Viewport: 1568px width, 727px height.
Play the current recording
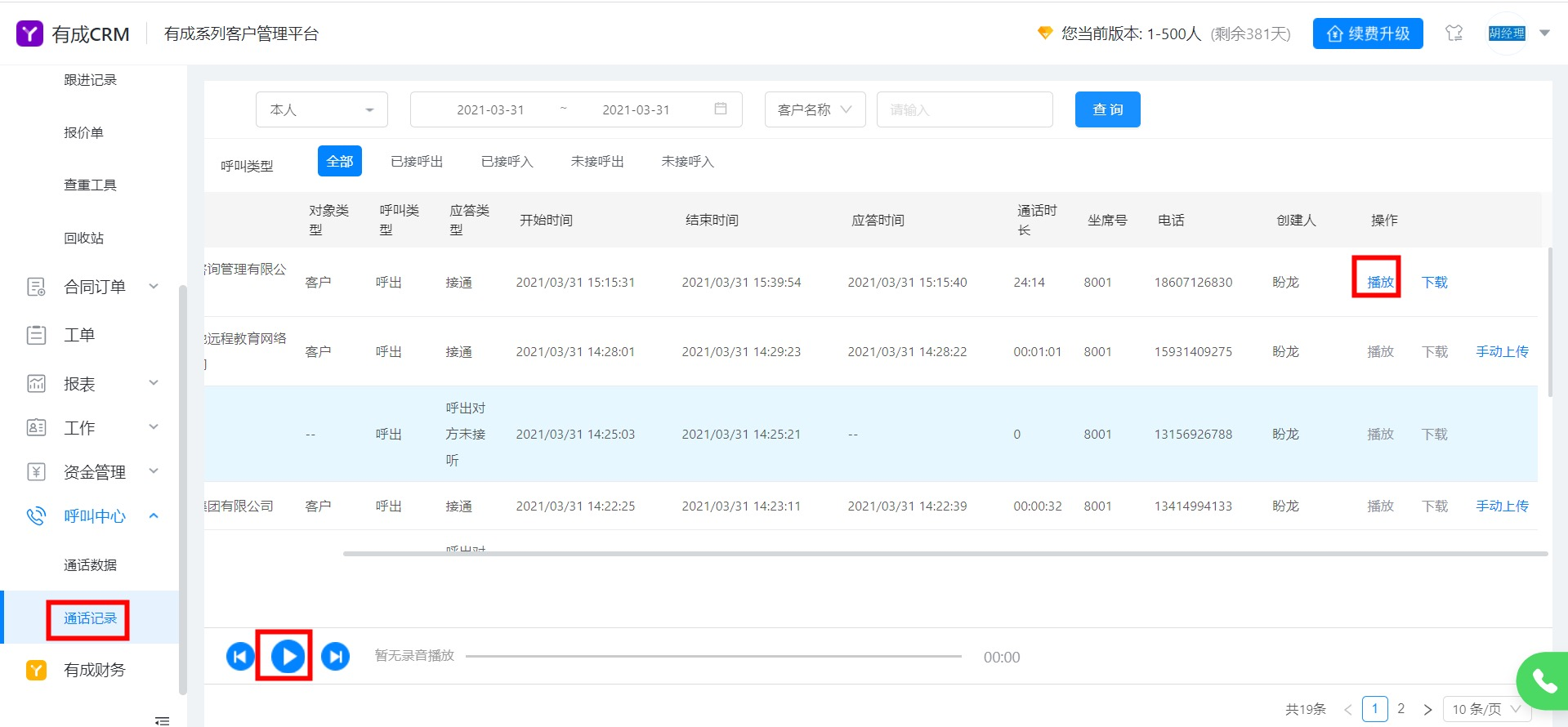coord(288,656)
